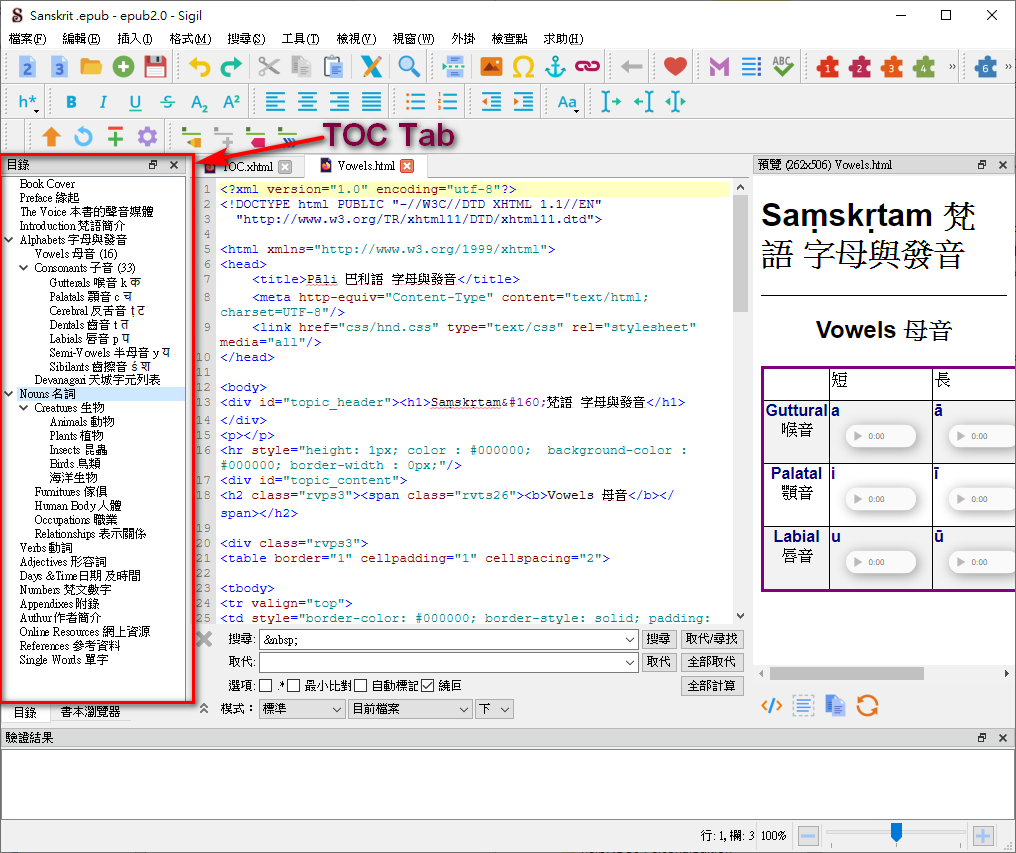Click the zoom out minus button
The image size is (1016, 853).
coord(808,836)
